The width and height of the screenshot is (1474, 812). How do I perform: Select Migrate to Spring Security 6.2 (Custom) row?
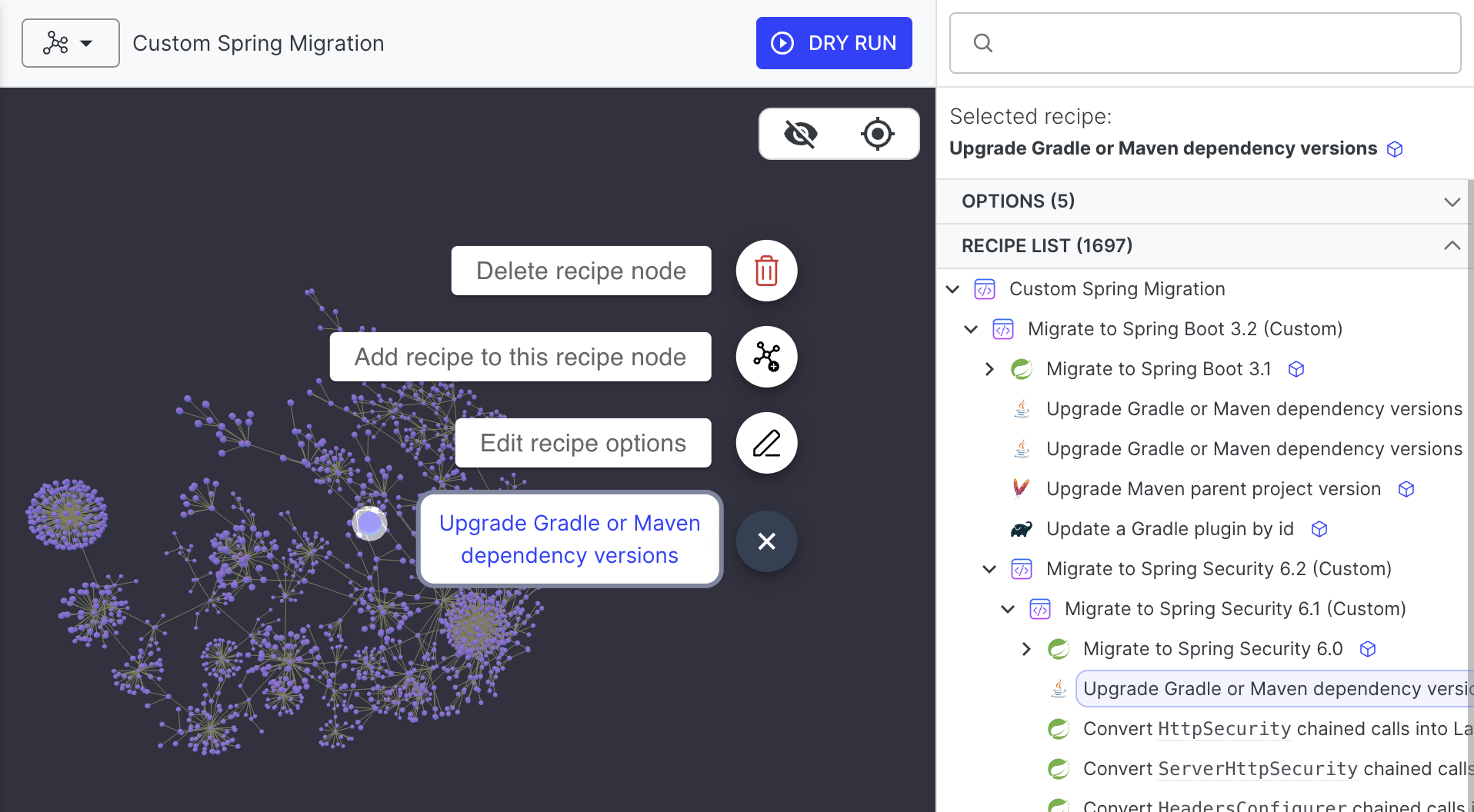coord(1219,569)
